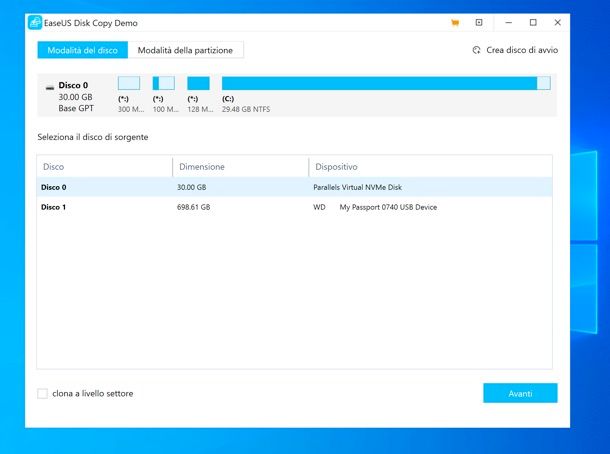The height and width of the screenshot is (454, 610).
Task: Click the 29.48 GB NTFS partition label
Action: pos(246,109)
